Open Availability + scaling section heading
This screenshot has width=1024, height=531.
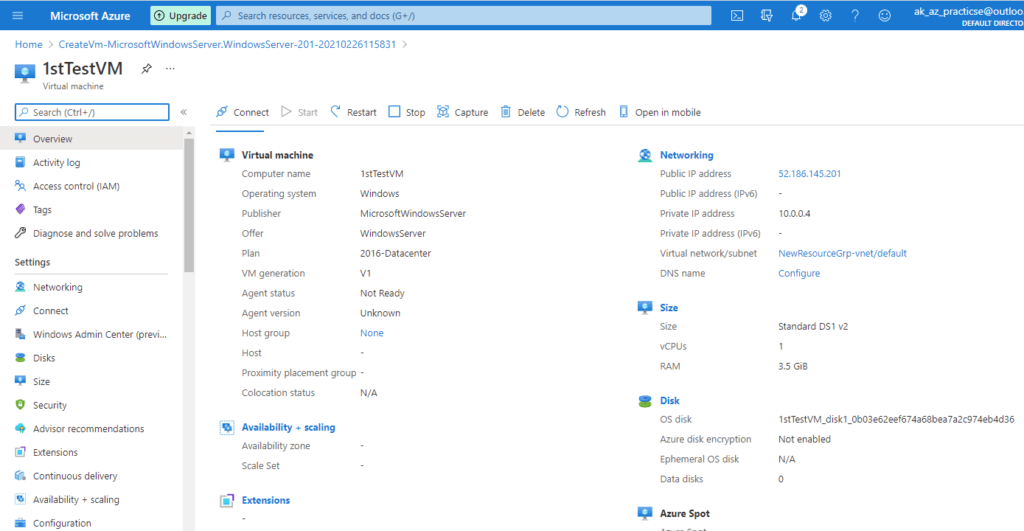(288, 427)
